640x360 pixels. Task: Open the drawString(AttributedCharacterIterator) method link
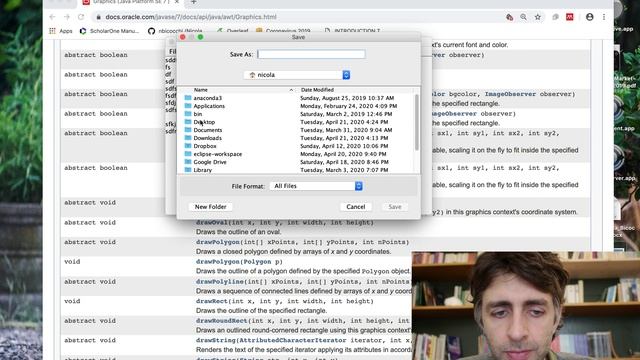pos(216,340)
